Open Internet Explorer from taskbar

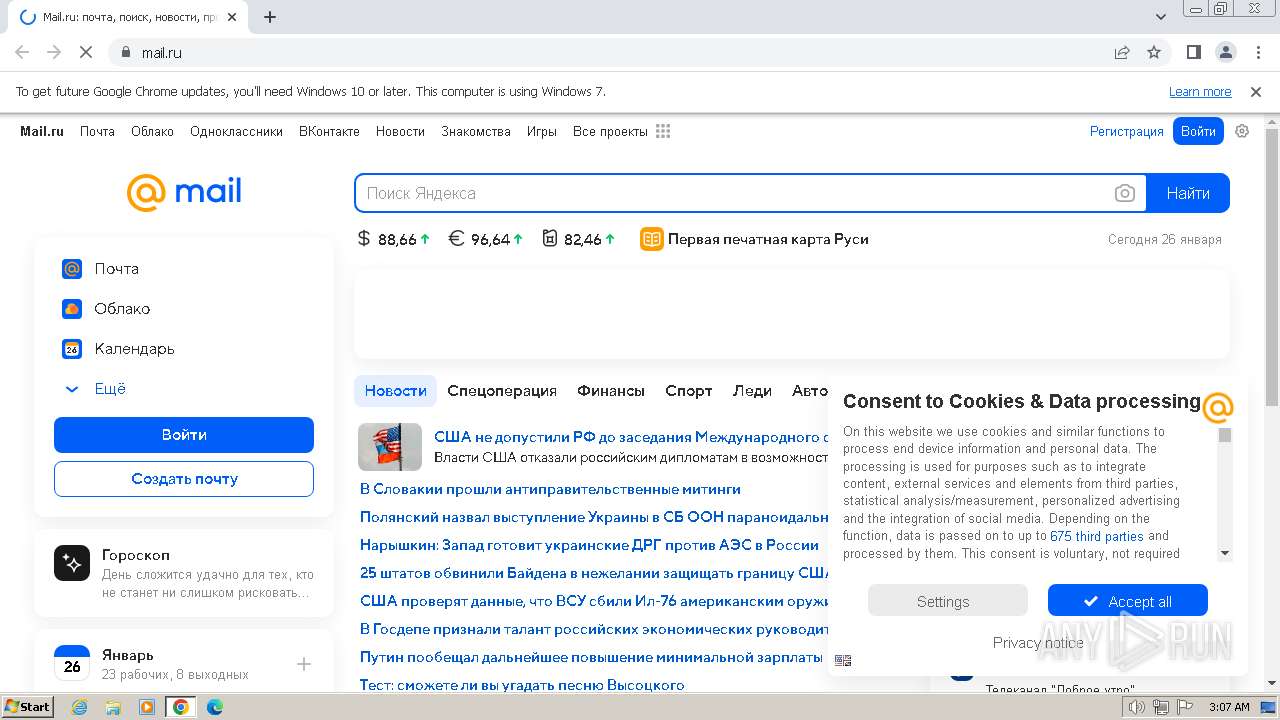click(x=79, y=707)
